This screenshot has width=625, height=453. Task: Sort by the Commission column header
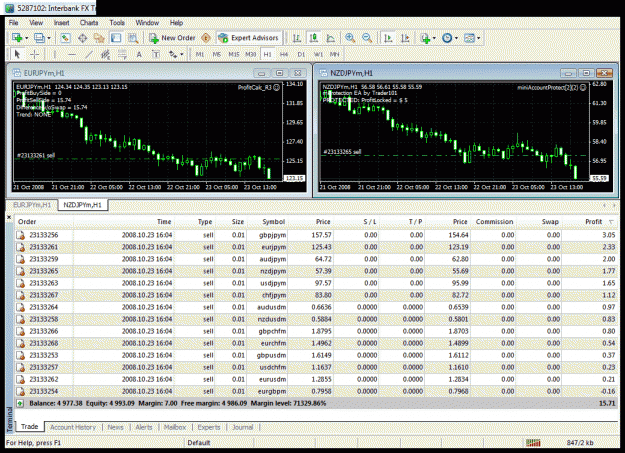(494, 222)
